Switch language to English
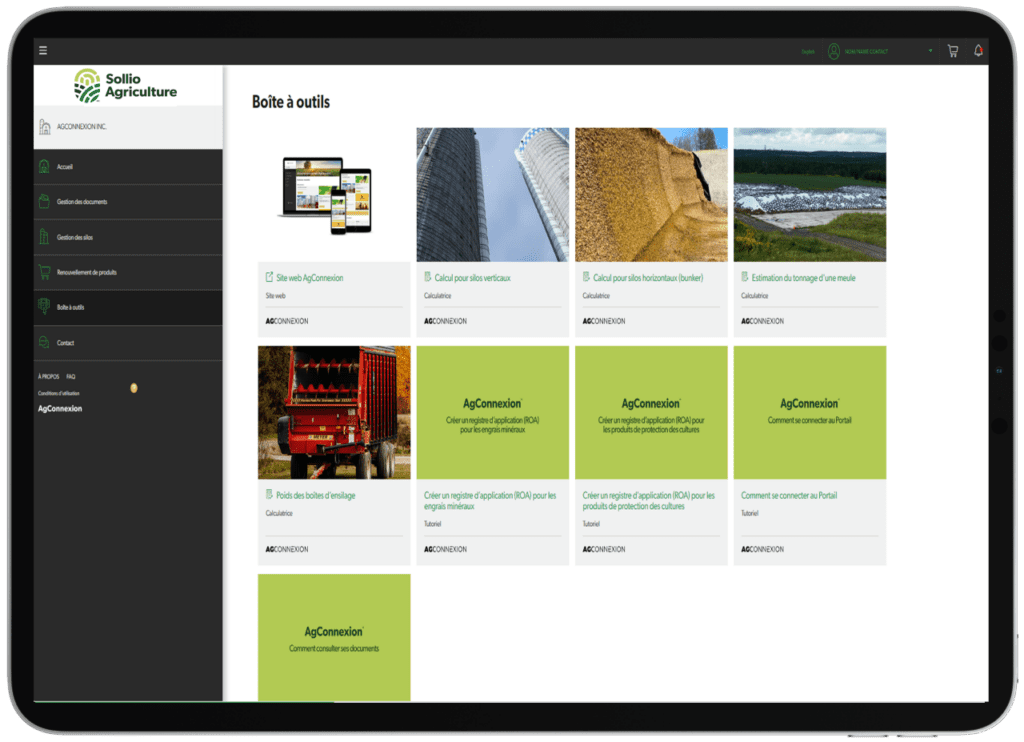The width and height of the screenshot is (1024, 742). point(808,51)
